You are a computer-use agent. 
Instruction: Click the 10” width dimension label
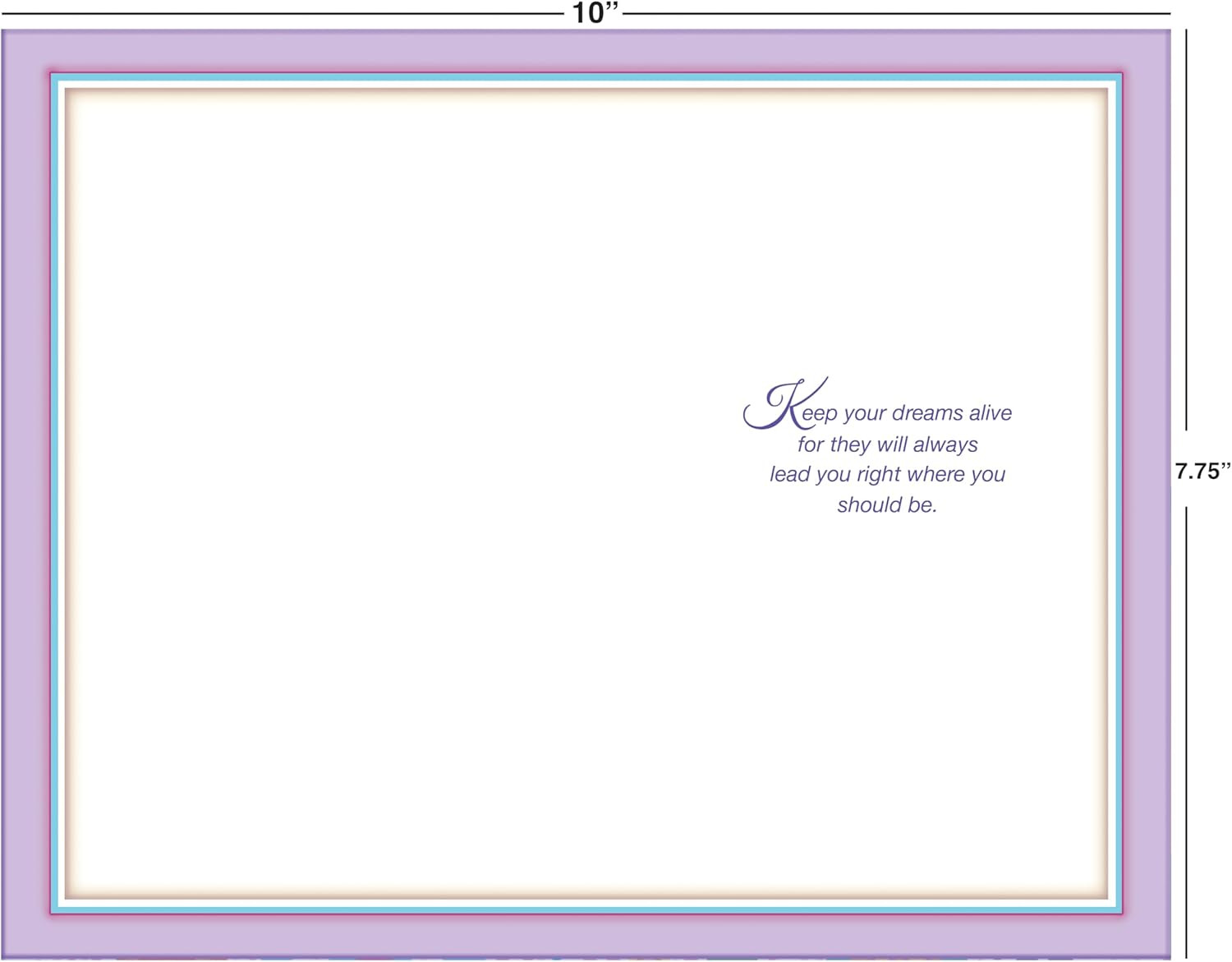595,13
